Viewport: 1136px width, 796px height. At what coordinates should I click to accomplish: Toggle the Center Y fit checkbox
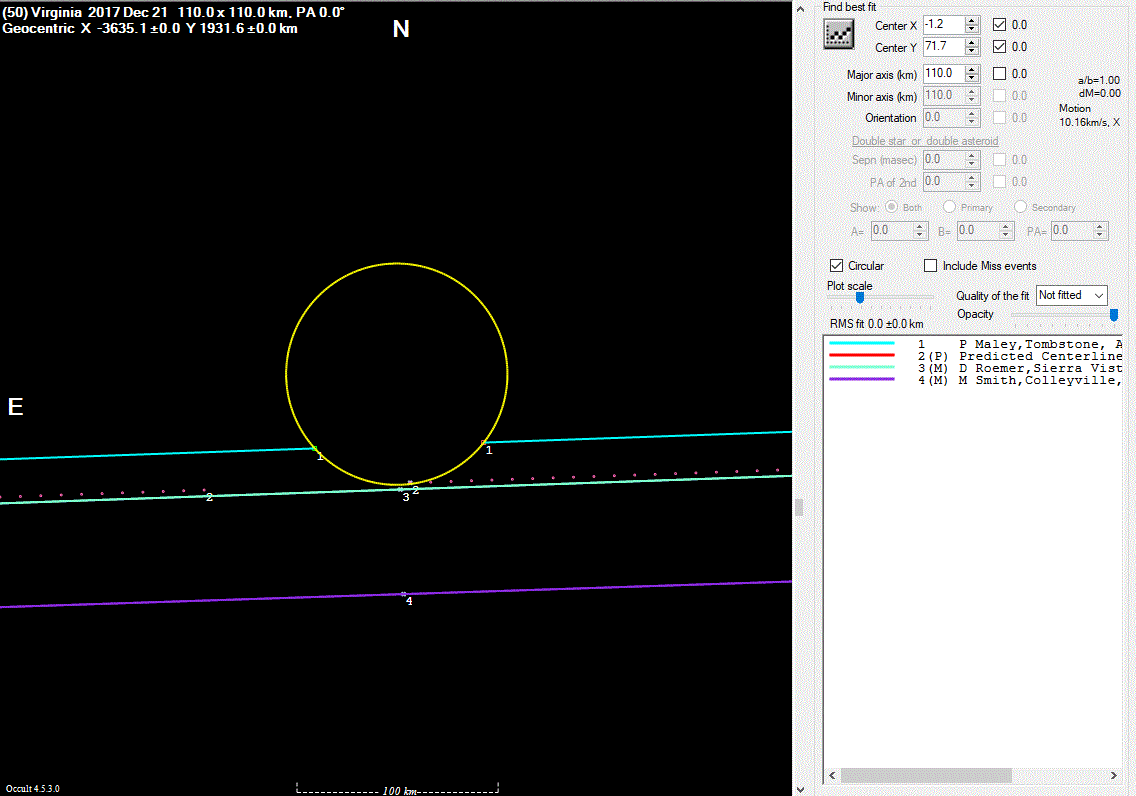coord(1000,47)
